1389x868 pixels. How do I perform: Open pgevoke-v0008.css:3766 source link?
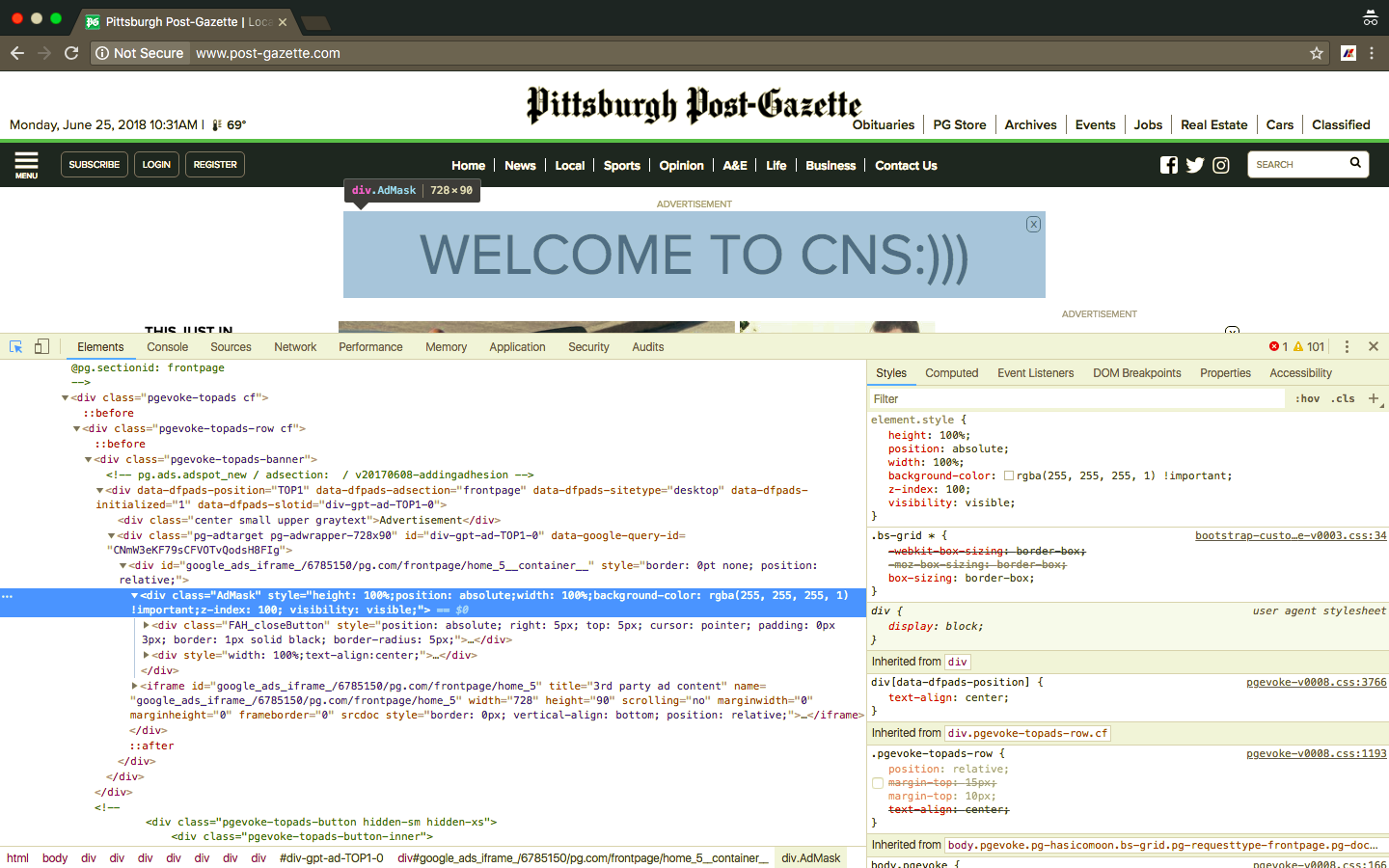[1316, 682]
